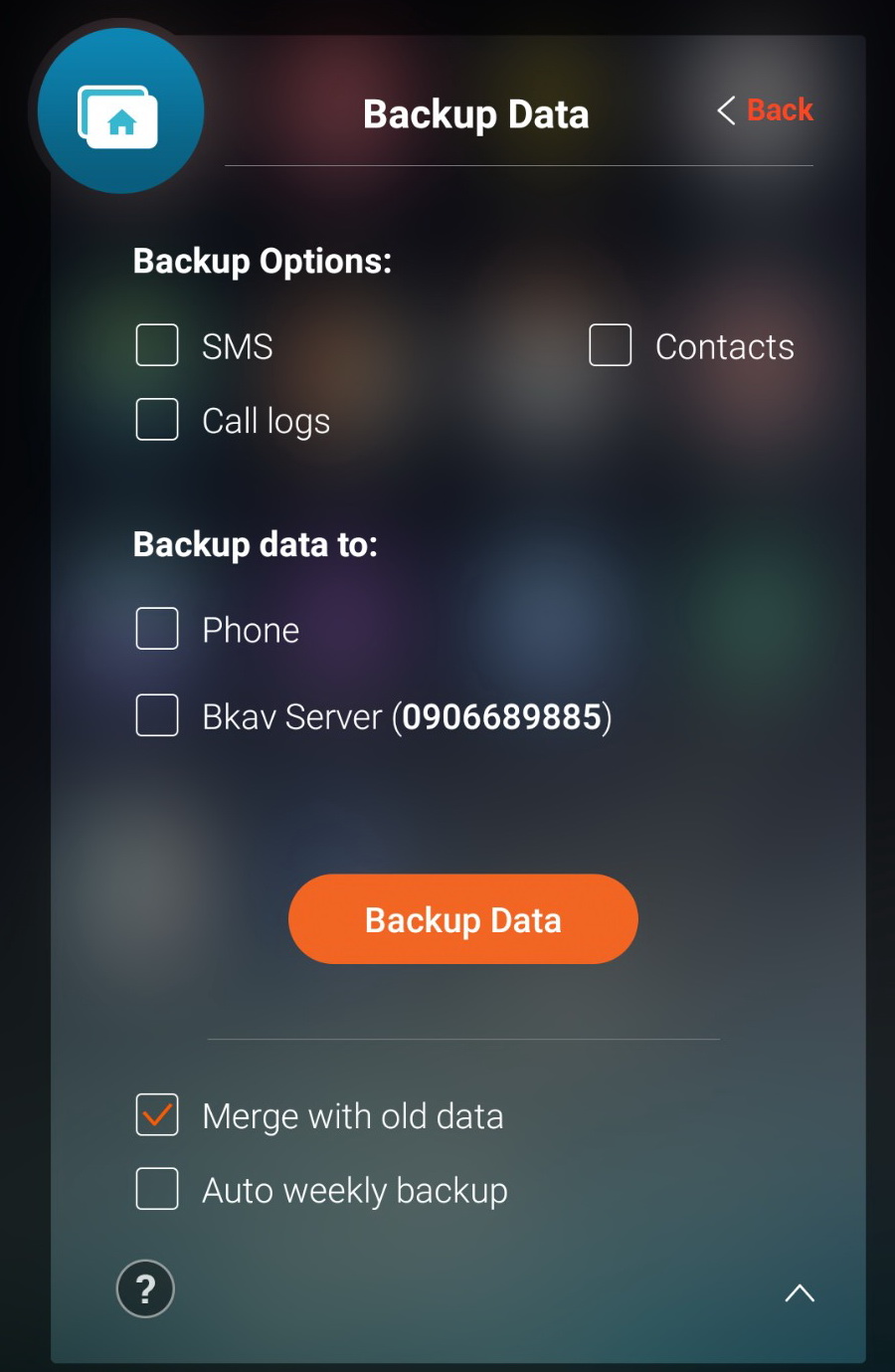Click the SMS label text

tap(238, 346)
